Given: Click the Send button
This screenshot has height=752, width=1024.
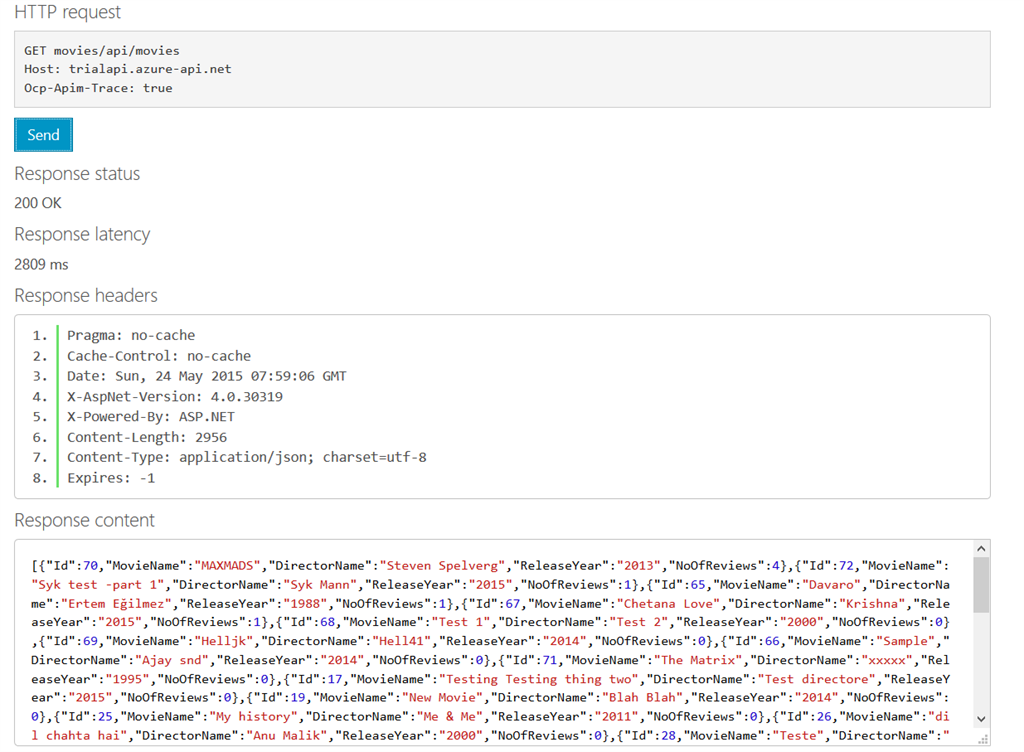Looking at the screenshot, I should point(43,135).
